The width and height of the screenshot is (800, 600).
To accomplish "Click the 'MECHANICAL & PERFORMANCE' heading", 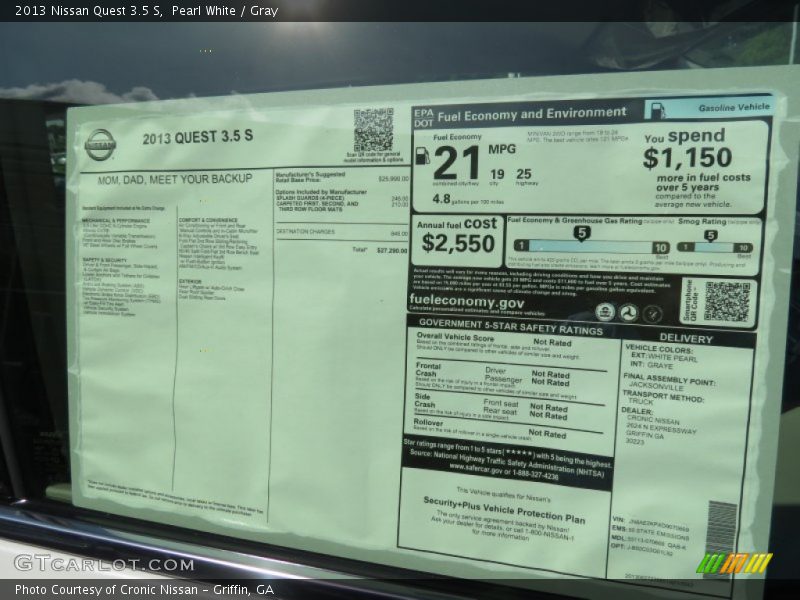I will [x=115, y=220].
